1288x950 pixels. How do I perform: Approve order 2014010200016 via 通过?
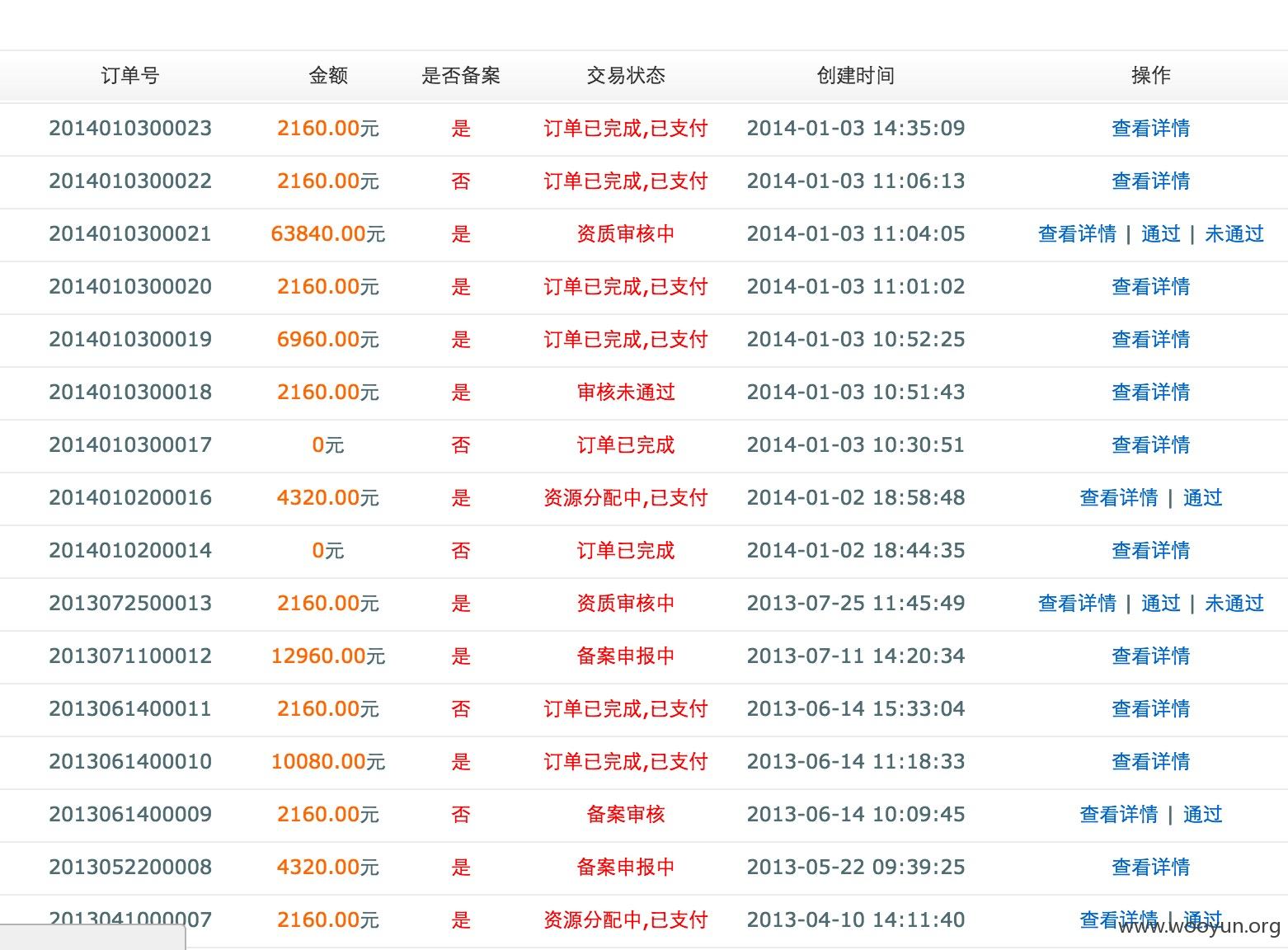pyautogui.click(x=1202, y=498)
